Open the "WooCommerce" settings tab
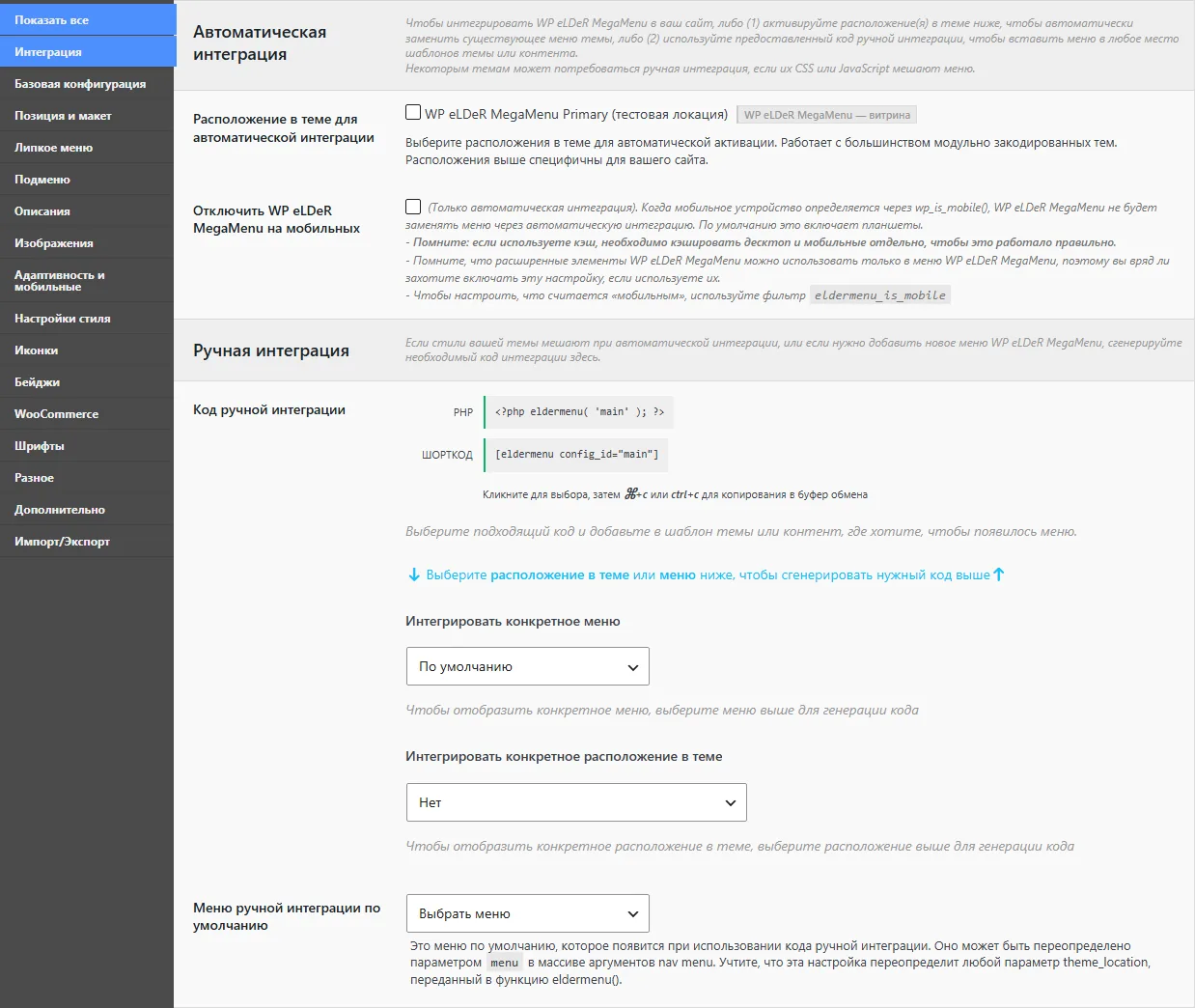The image size is (1195, 1008). [87, 414]
